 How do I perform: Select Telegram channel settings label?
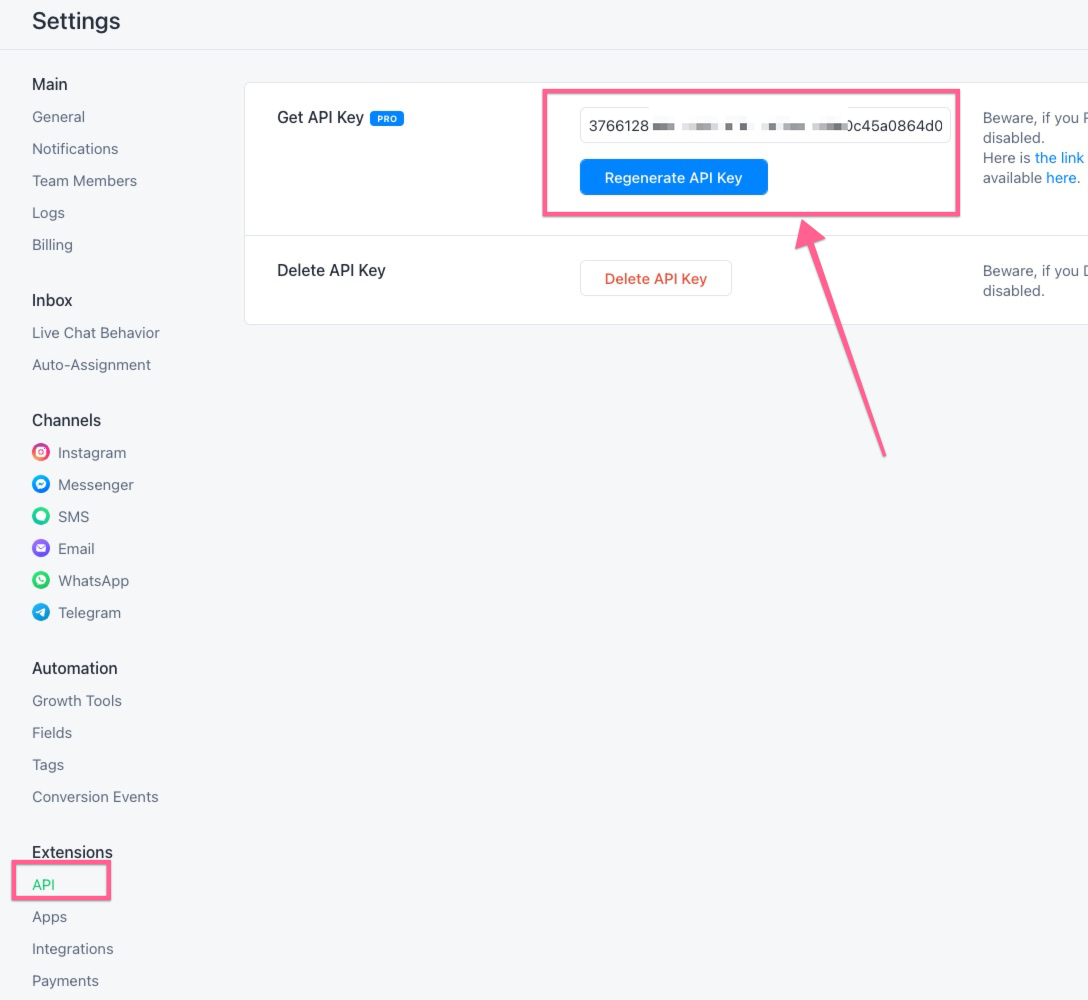[90, 613]
